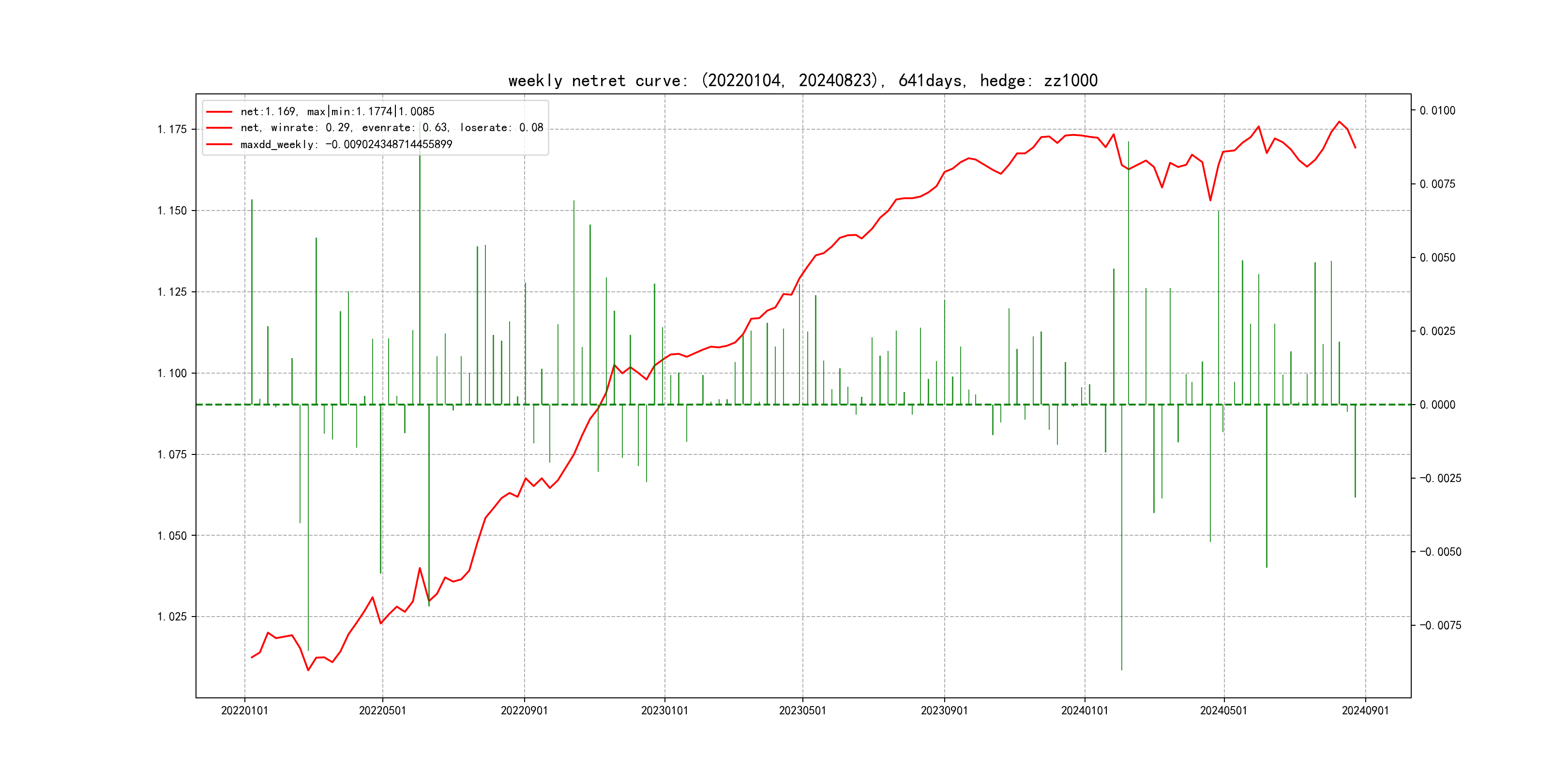Click the 20230501 x-axis date label
The width and height of the screenshot is (1568, 784).
[x=802, y=710]
